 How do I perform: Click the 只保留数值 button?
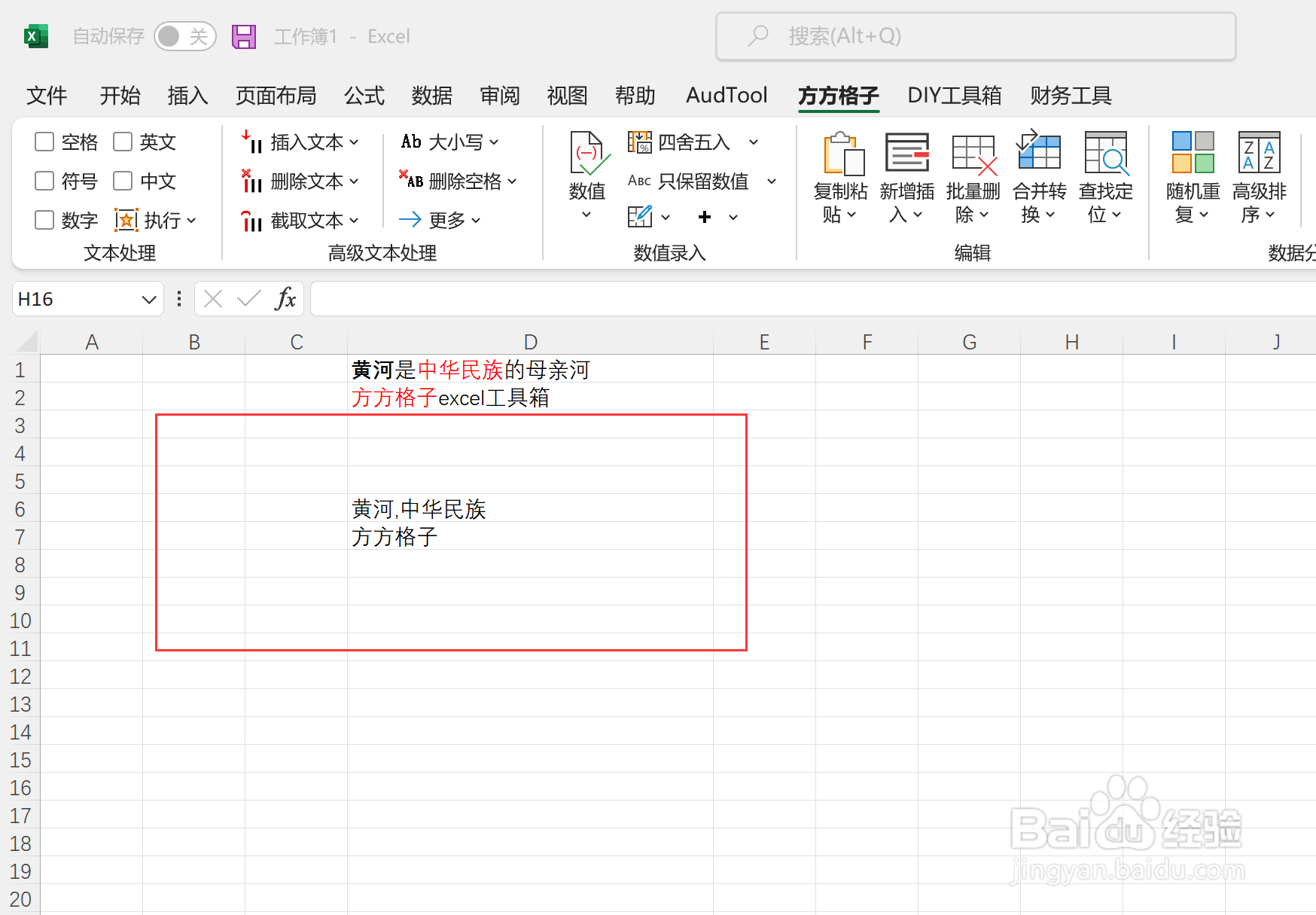click(688, 181)
